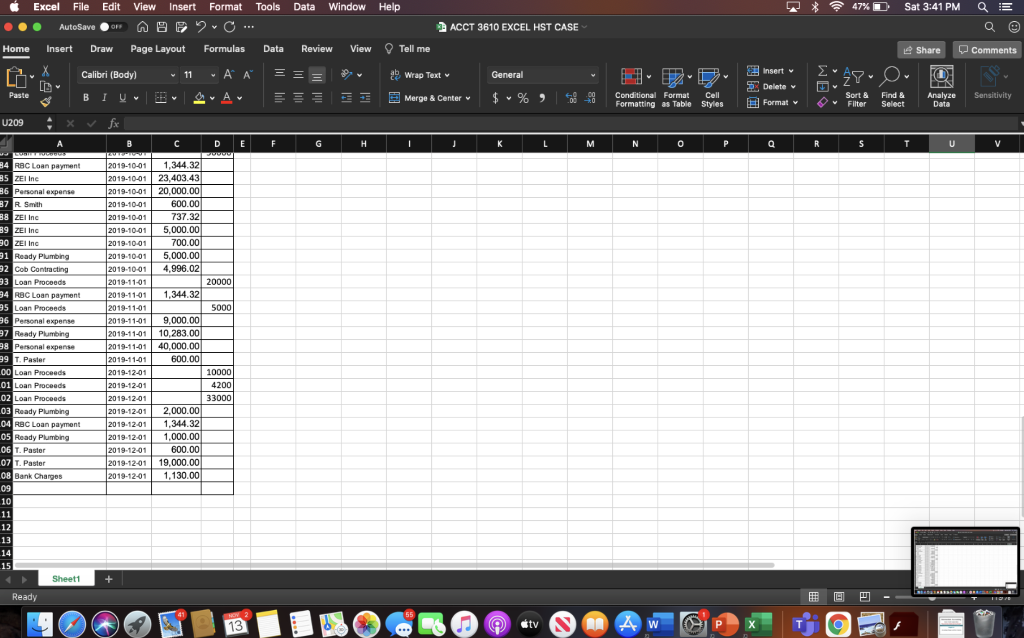Open the Comments pane button

987,50
